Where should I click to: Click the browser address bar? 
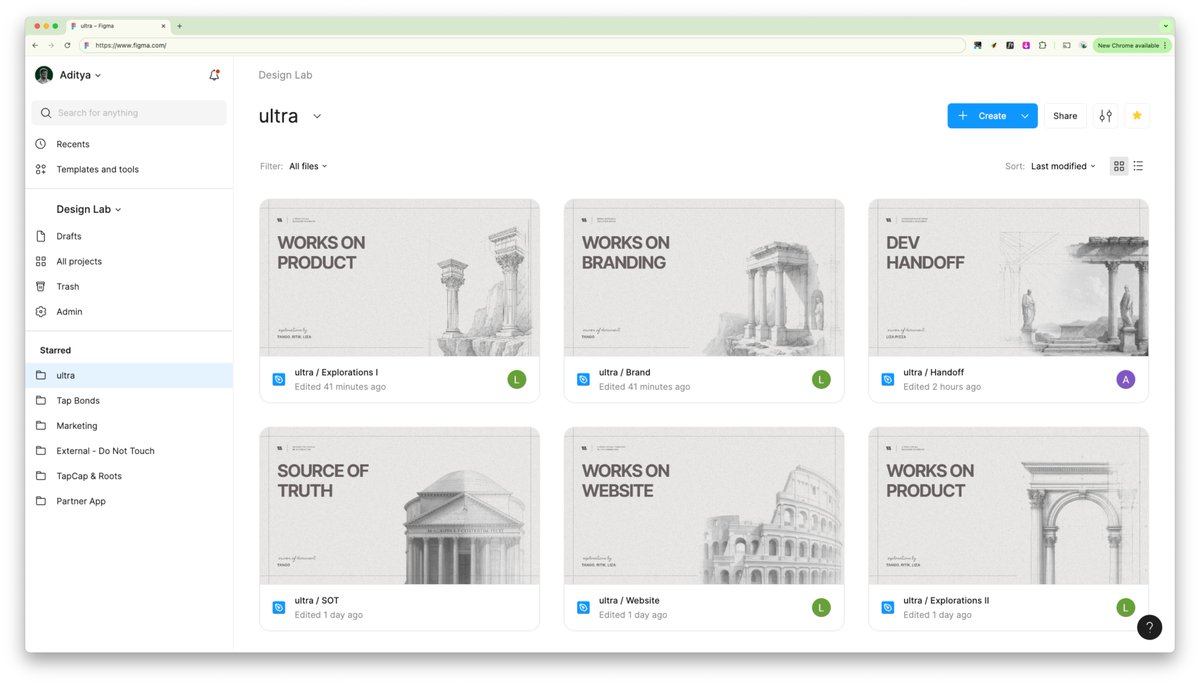click(523, 45)
